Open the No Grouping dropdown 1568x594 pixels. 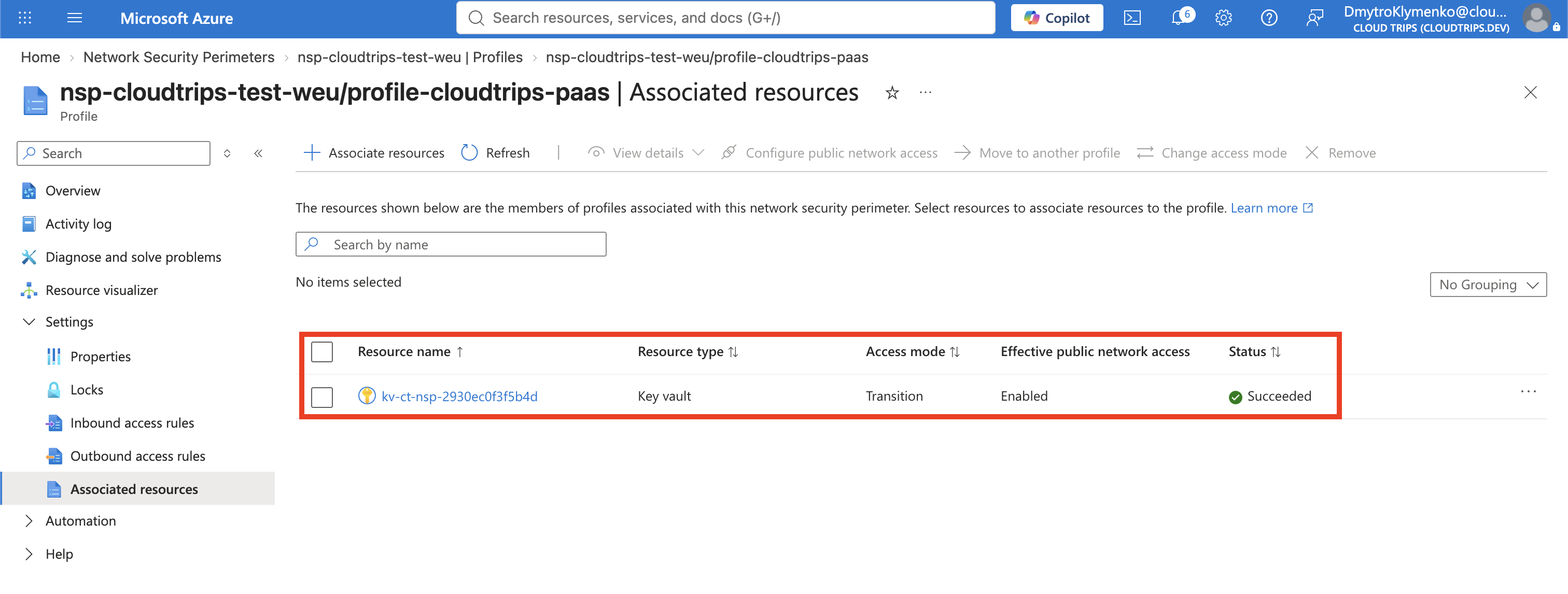(x=1488, y=285)
